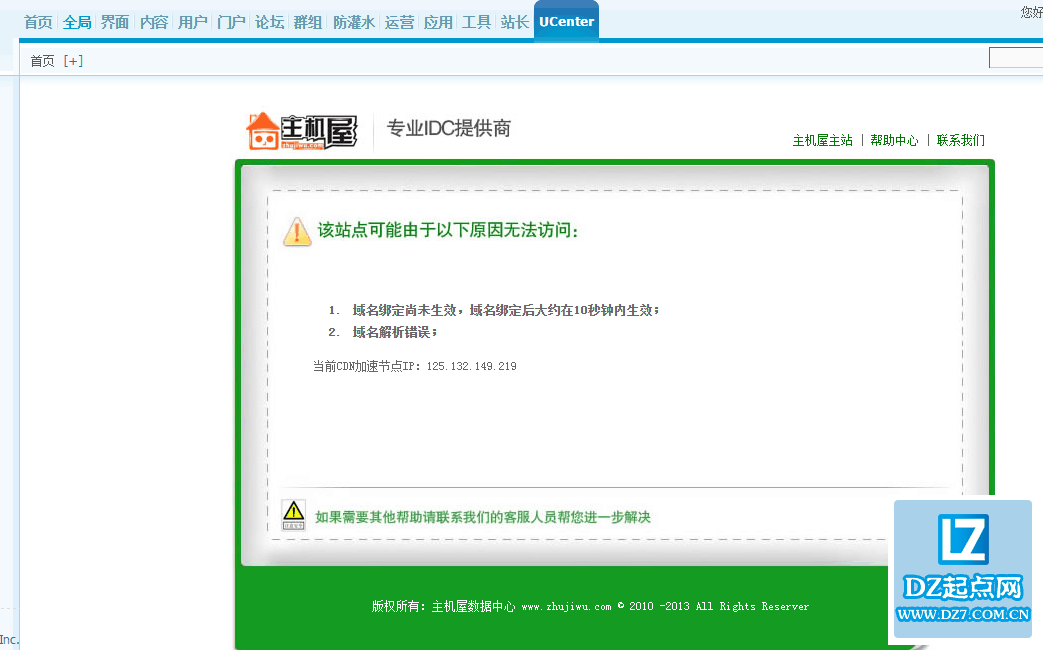Select 站长 in the admin navigation
Image resolution: width=1043 pixels, height=650 pixels.
pyautogui.click(x=514, y=22)
